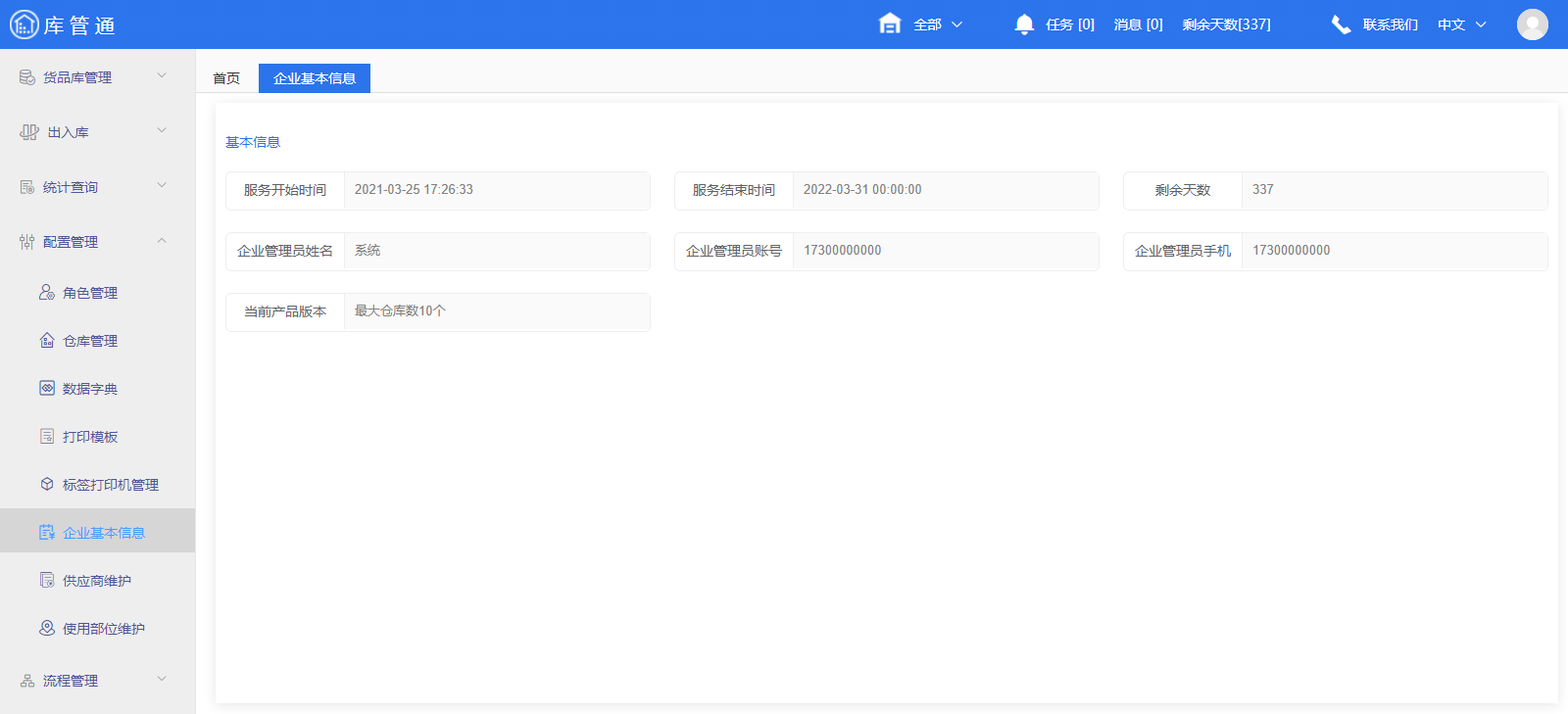Click the 库管通 logo icon

click(24, 24)
